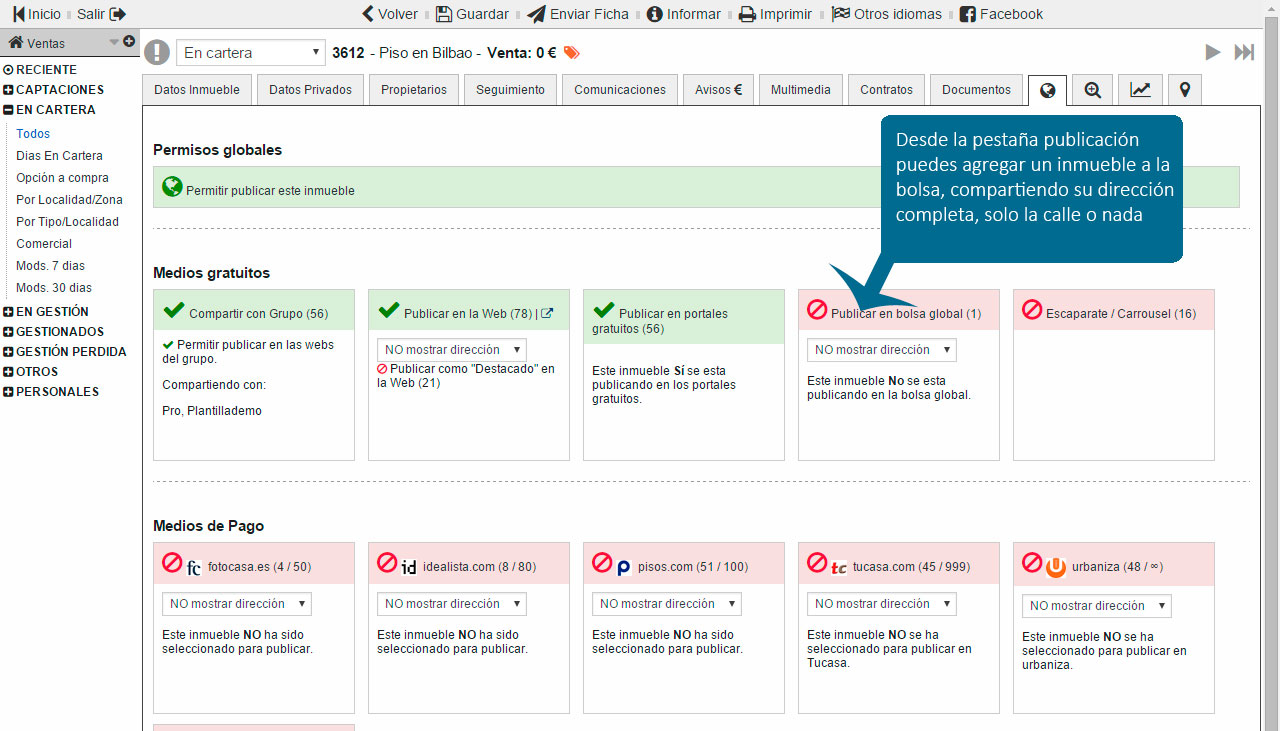Switch to the Avisos € tab
This screenshot has width=1280, height=731.
coord(719,90)
